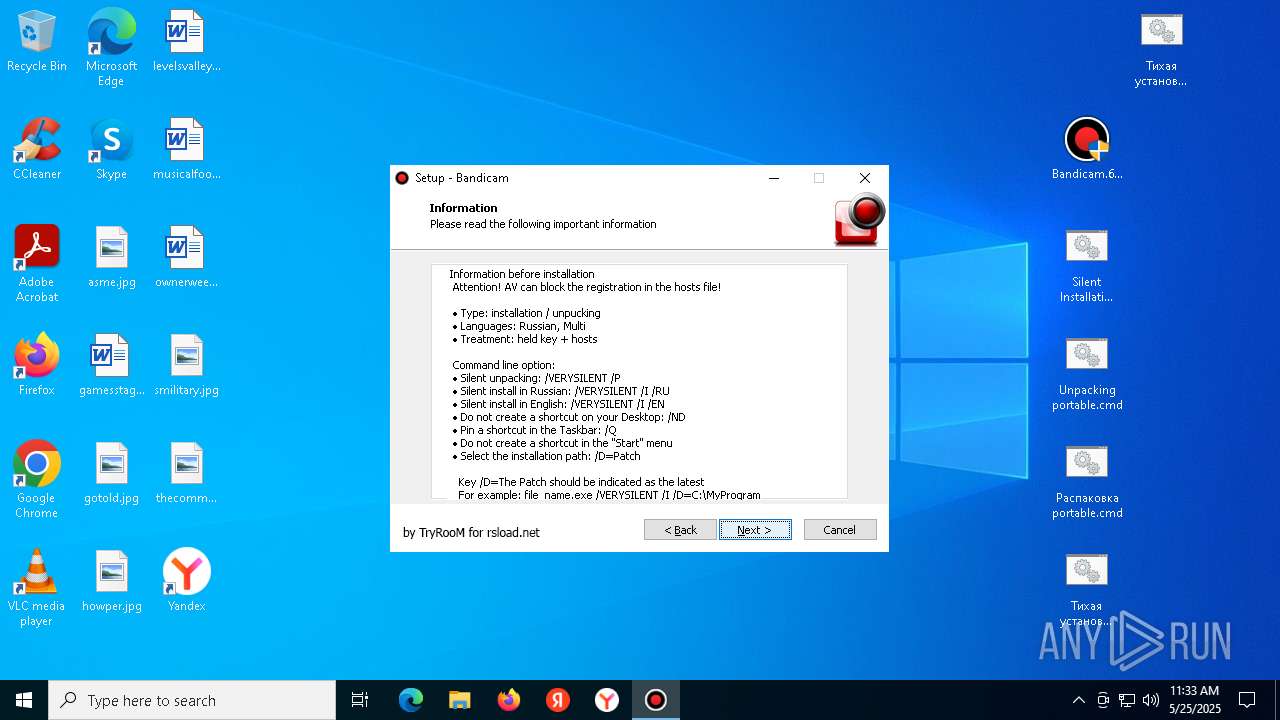Select the asme.jpg image file

111,258
